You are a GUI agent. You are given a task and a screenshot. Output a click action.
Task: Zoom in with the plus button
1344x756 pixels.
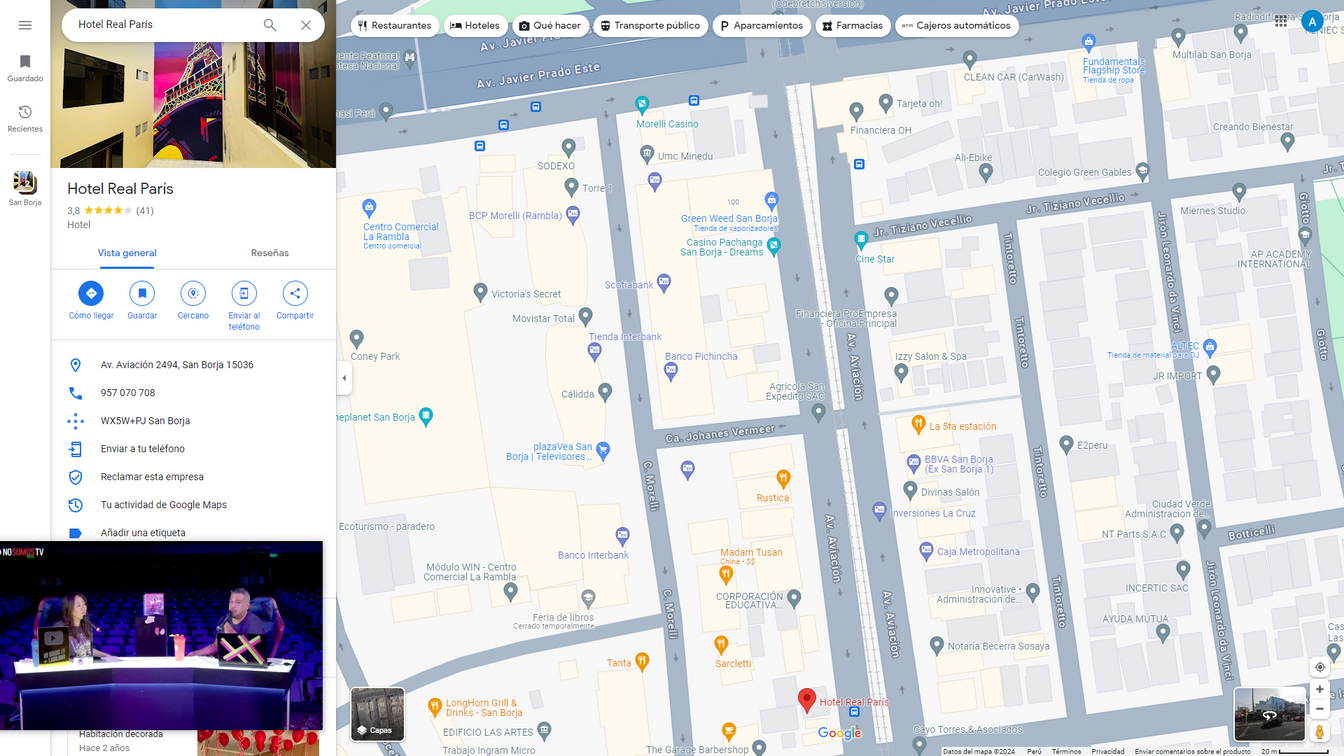[1319, 689]
